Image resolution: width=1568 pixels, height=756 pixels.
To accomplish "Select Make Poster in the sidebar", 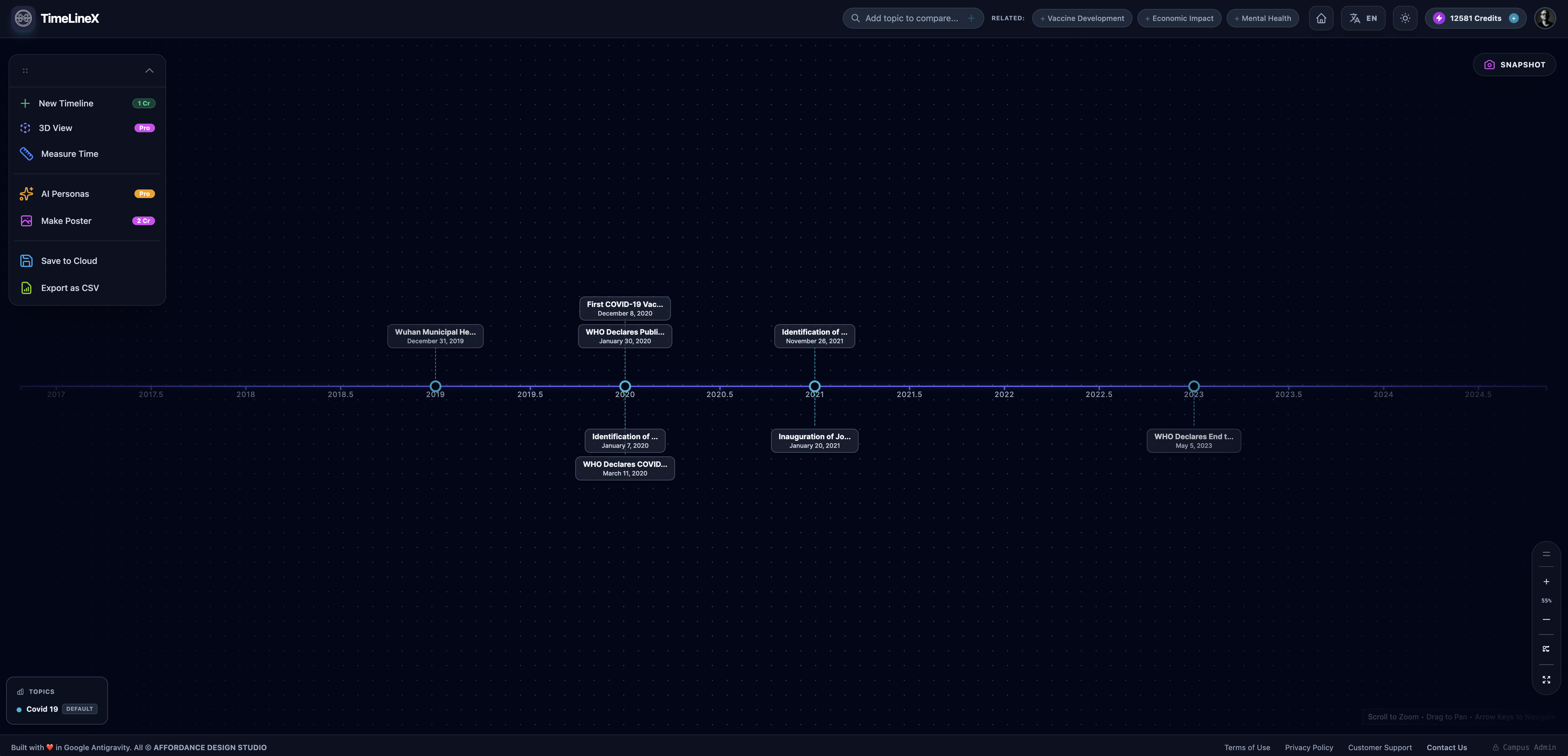I will [x=66, y=220].
